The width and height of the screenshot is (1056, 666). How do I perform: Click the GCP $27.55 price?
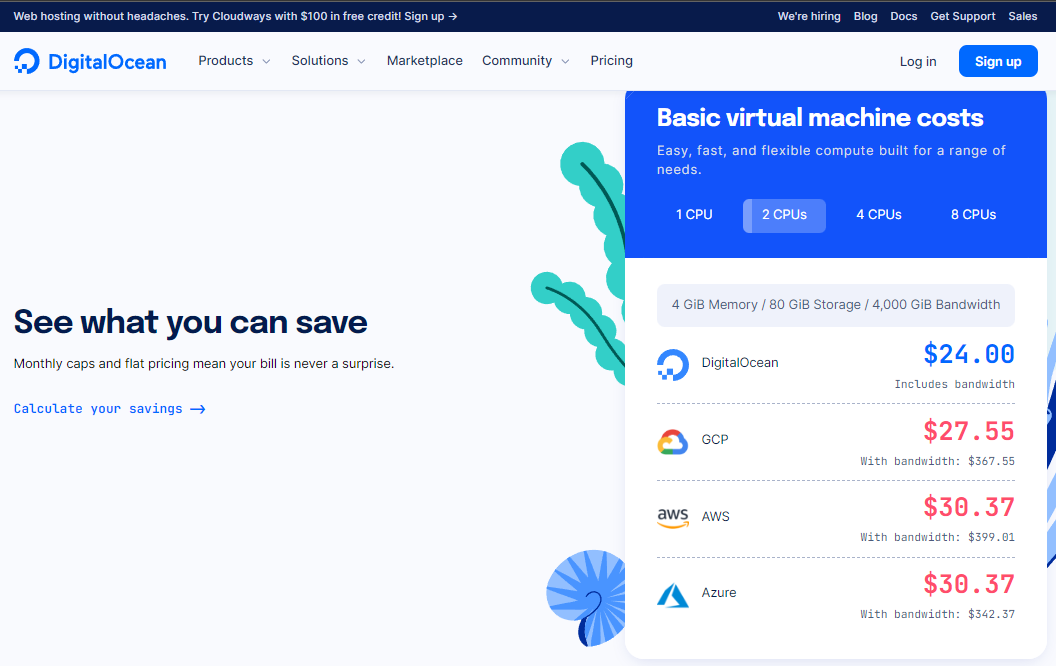click(x=968, y=431)
